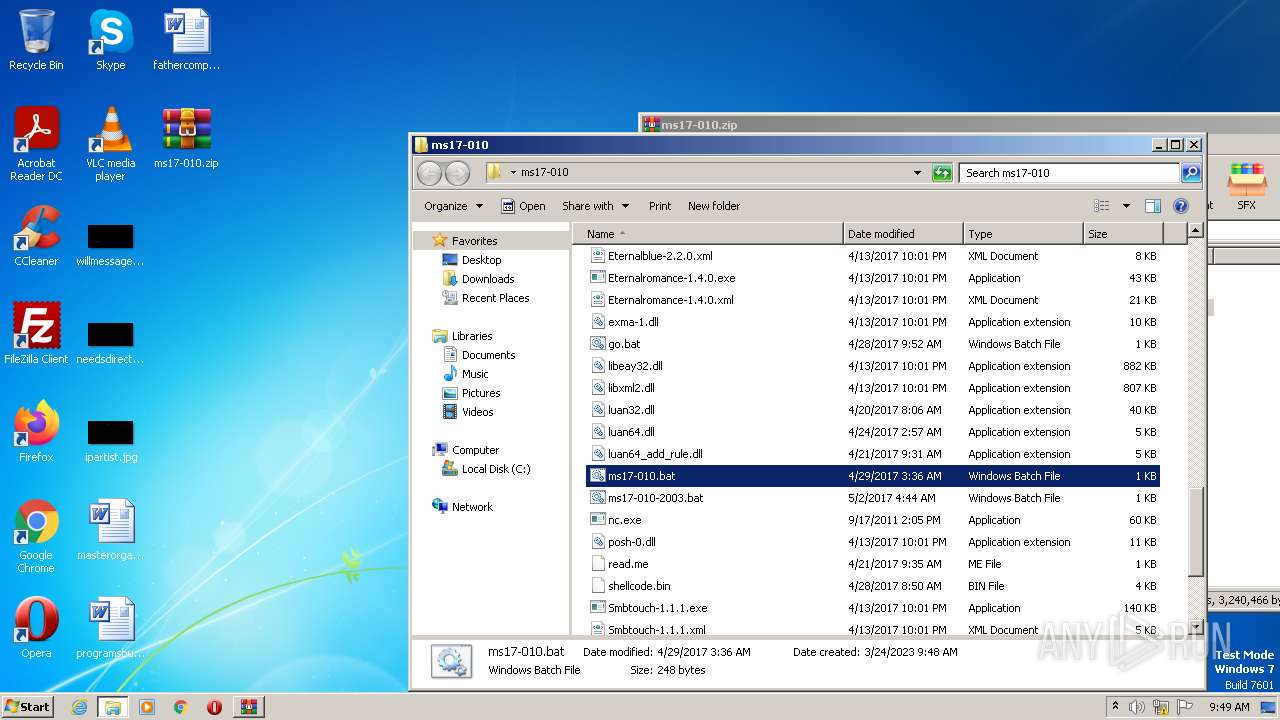Viewport: 1280px width, 720px height.
Task: Sort by the Date modified column
Action: pos(904,234)
